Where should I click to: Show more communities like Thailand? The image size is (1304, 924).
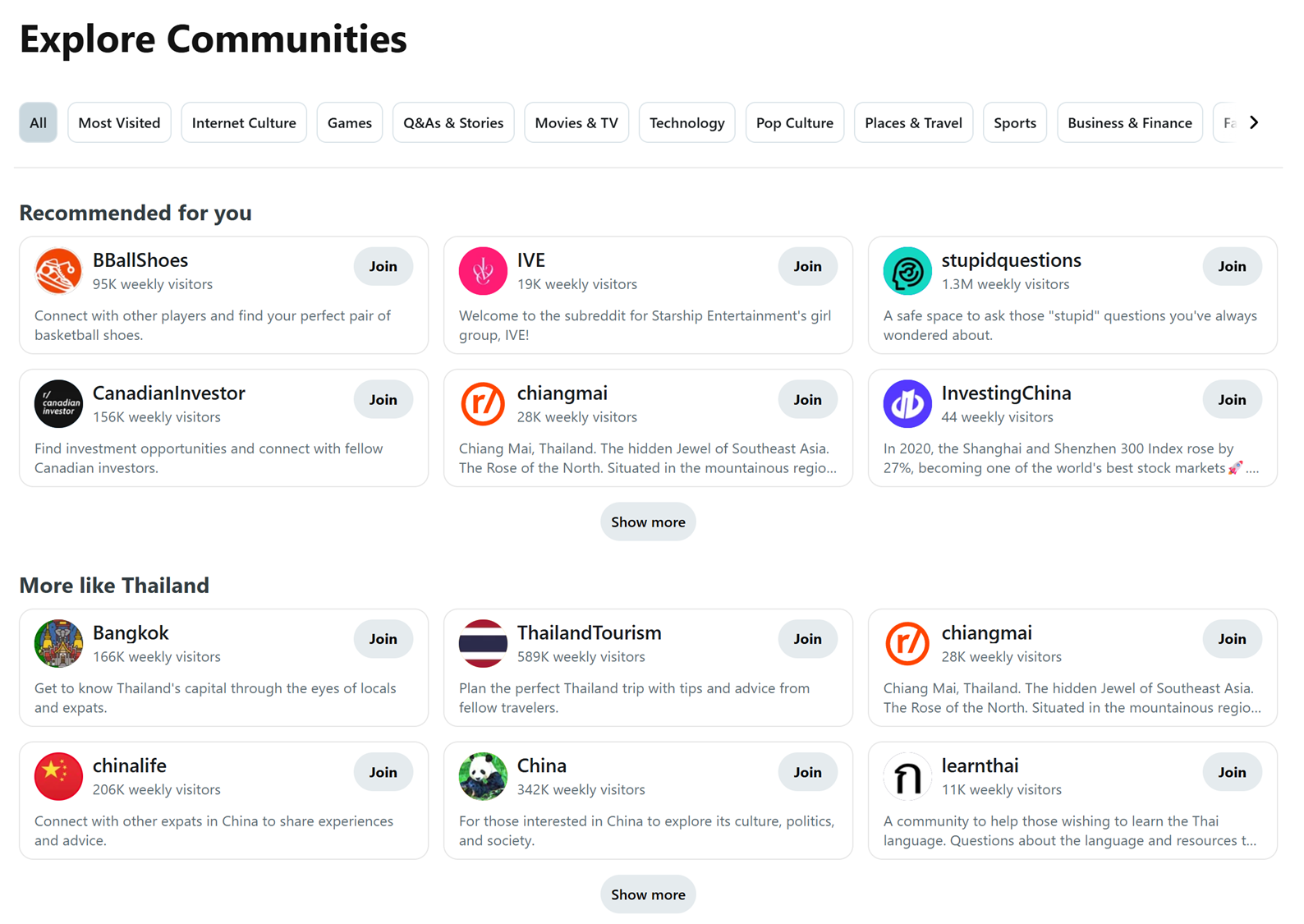pyautogui.click(x=648, y=894)
